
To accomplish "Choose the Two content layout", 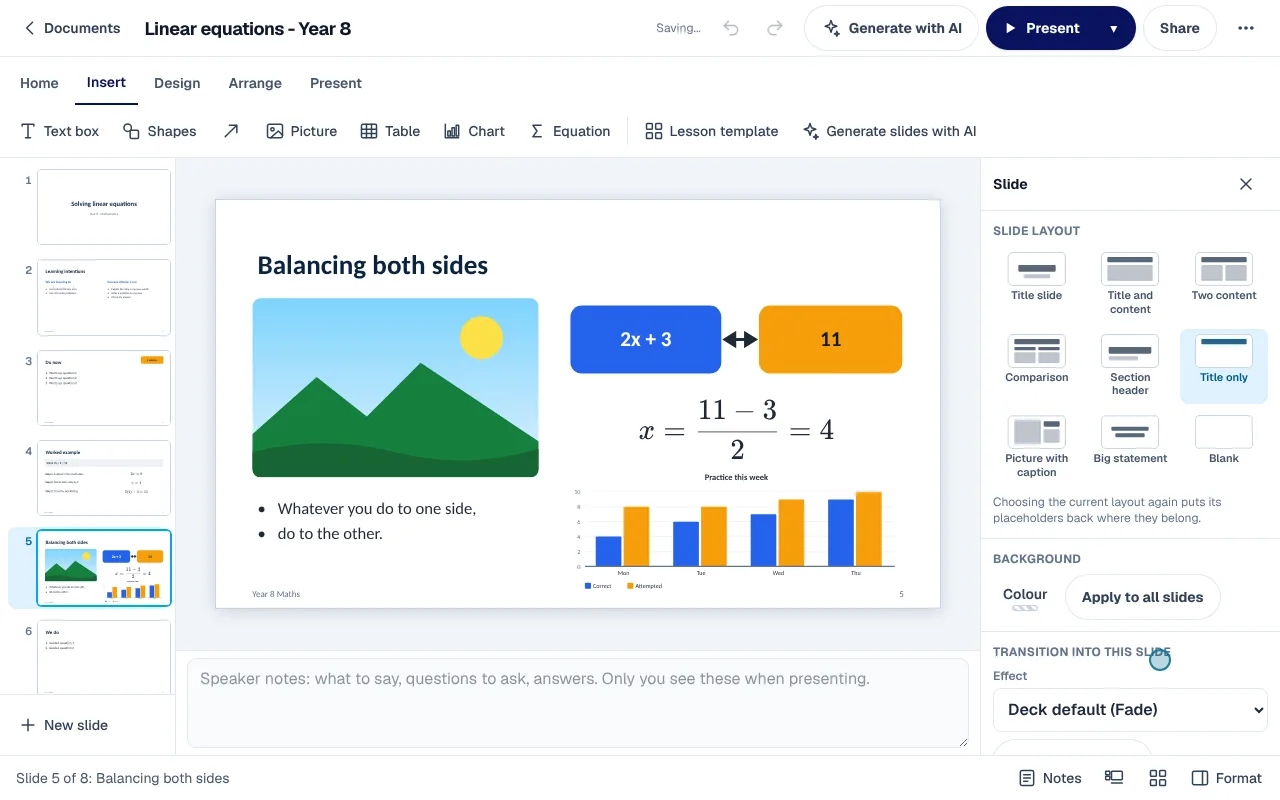I will 1224,278.
